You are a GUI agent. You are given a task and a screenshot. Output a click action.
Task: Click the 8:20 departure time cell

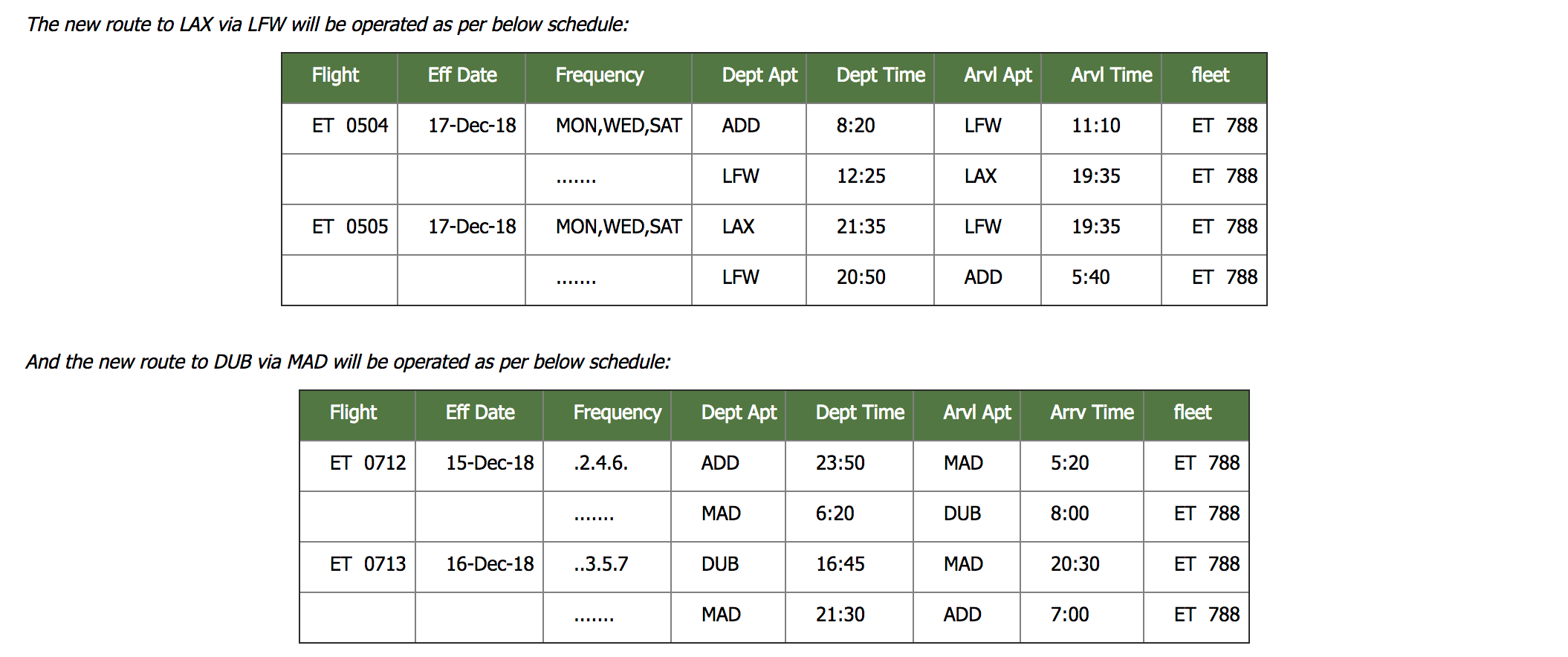[855, 126]
